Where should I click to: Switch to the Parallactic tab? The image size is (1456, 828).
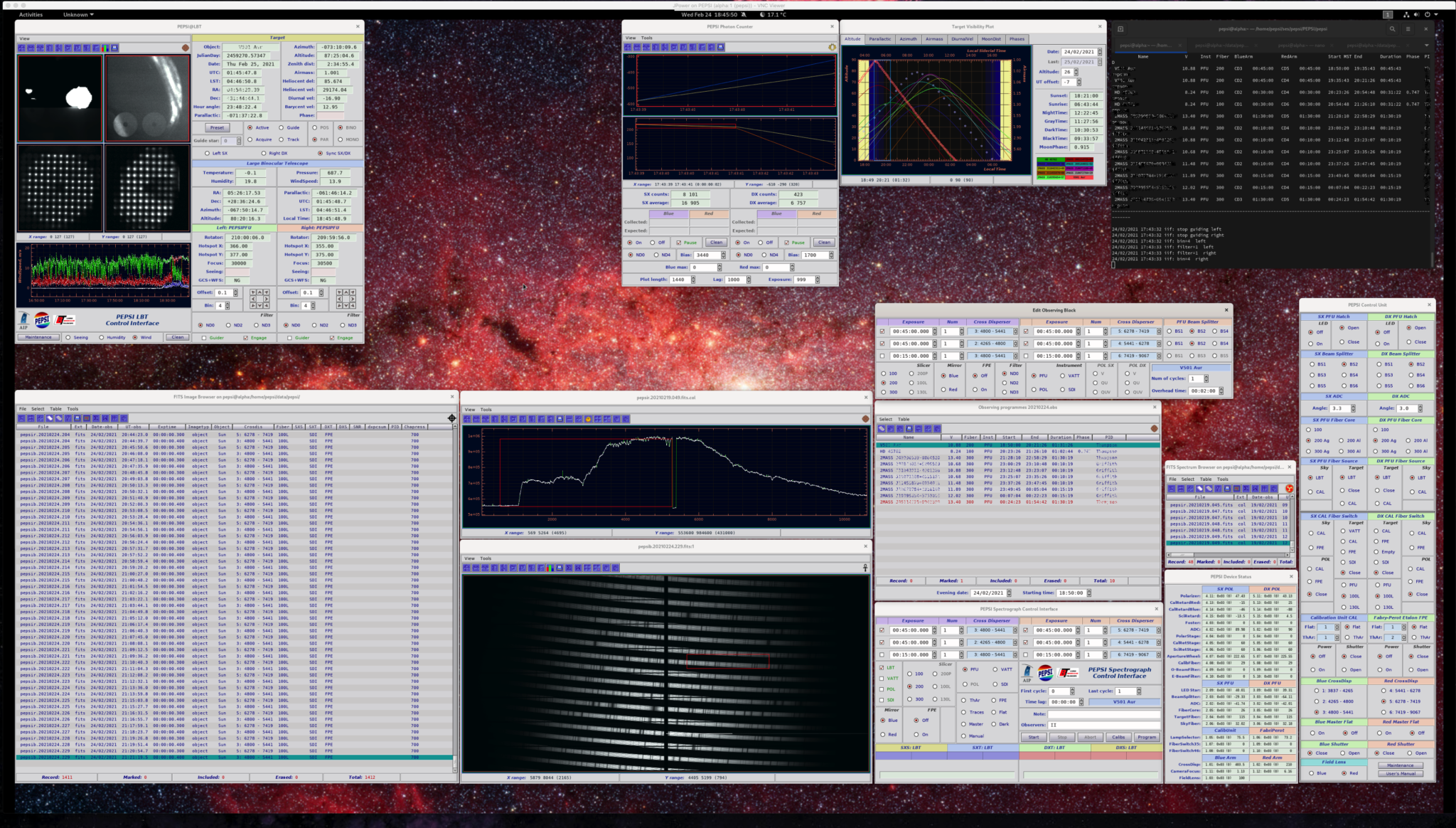[879, 39]
